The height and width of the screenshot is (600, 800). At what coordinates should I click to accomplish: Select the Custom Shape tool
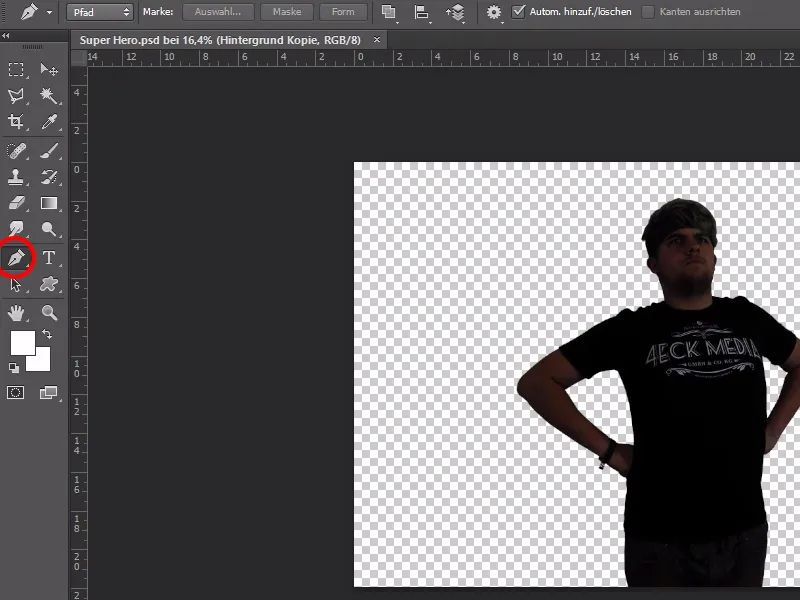point(48,284)
